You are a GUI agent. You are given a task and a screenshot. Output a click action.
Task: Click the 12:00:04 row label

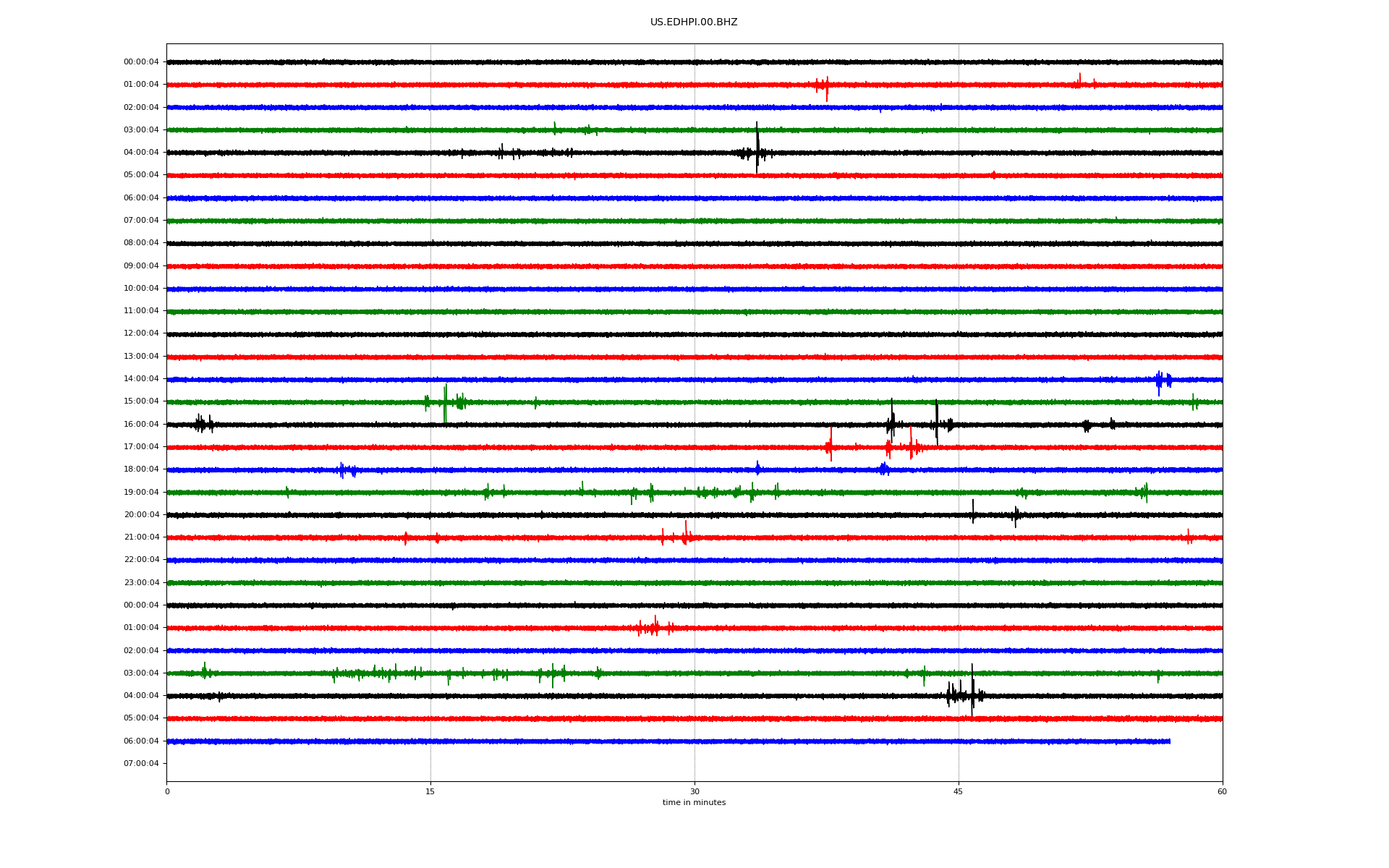coord(141,333)
